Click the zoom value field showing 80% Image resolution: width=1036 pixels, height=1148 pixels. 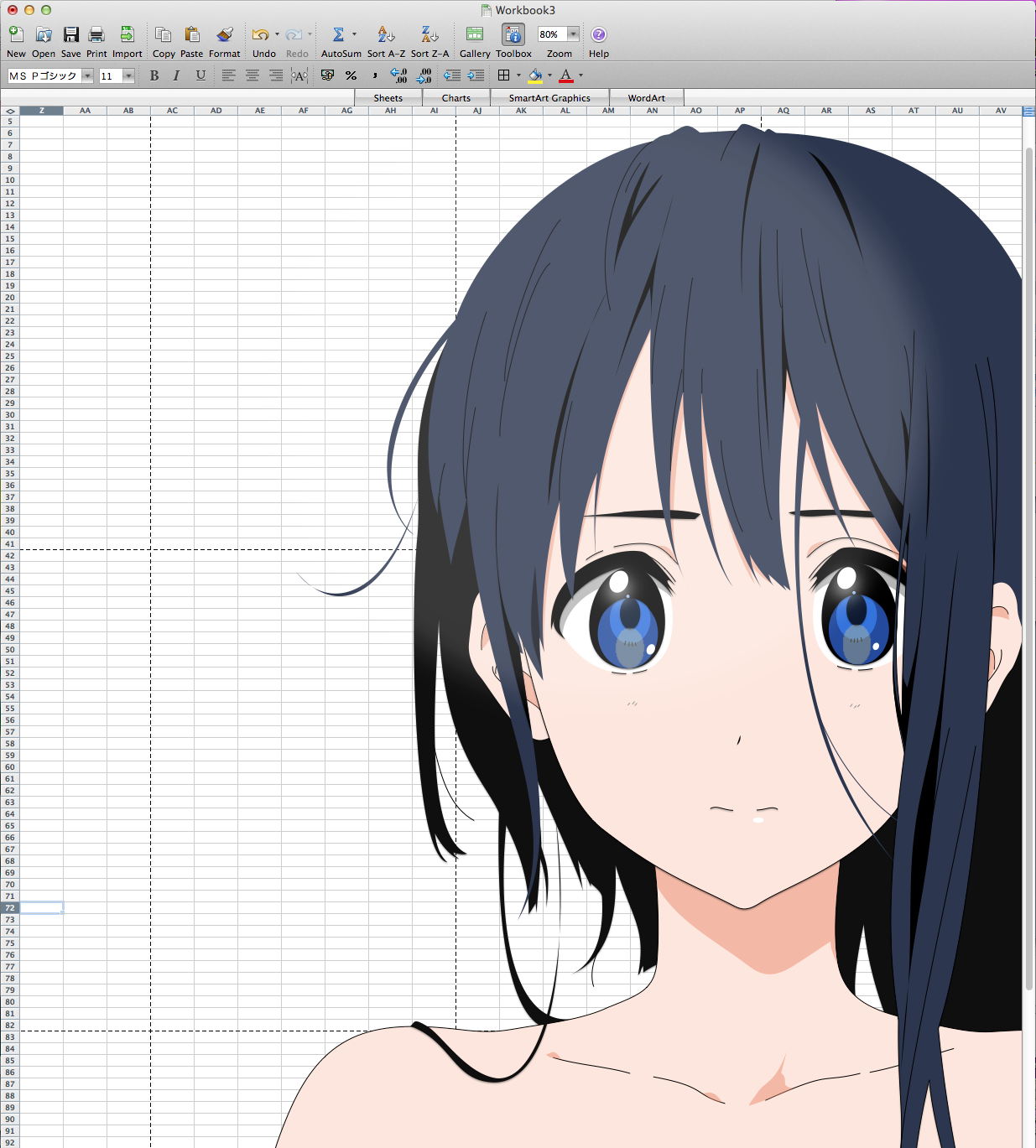tap(552, 34)
